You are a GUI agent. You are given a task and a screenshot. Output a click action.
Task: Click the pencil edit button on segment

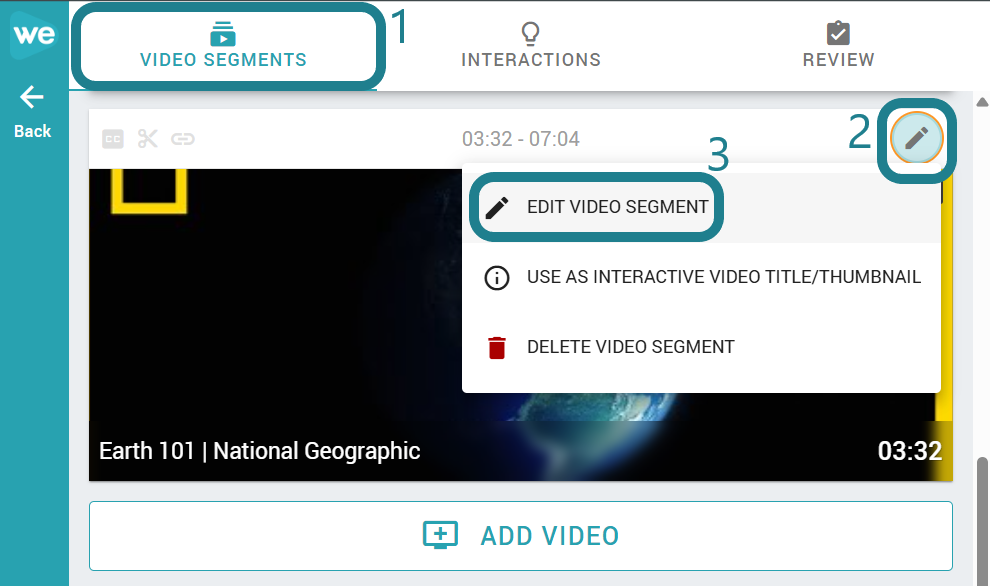coord(917,138)
